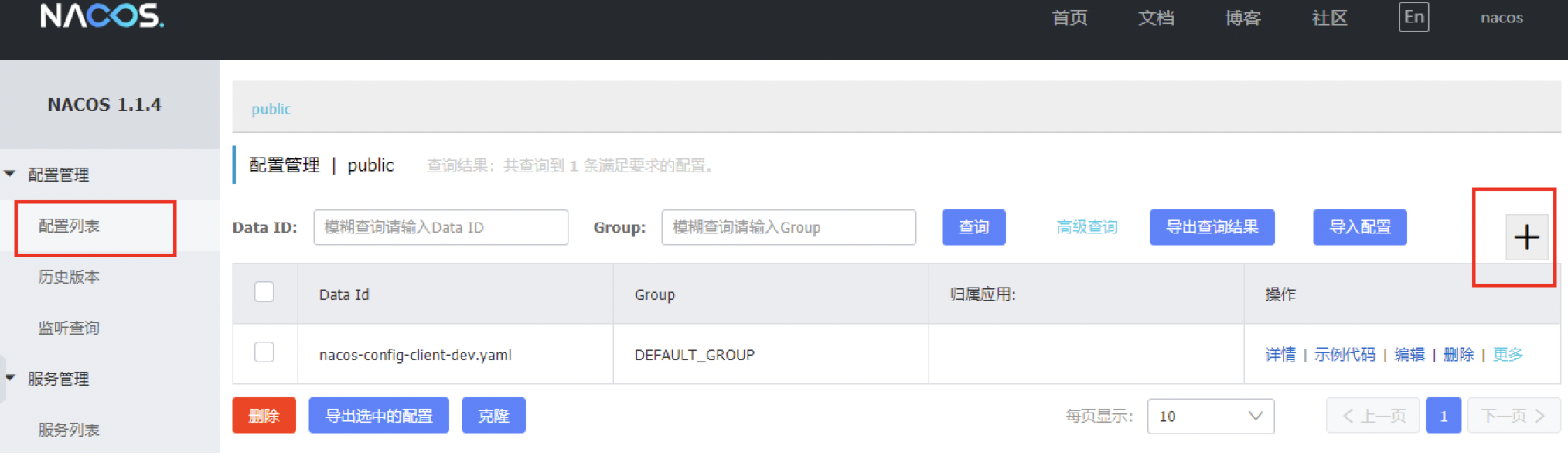Open the 高级查询 link
This screenshot has height=456, width=1568.
coord(1087,227)
